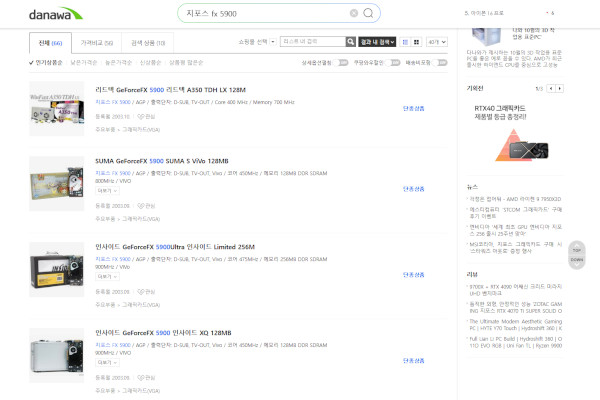Viewport: 600px width, 400px height.
Task: Open review 'Full Lian Li PC Build'
Action: coord(515,342)
